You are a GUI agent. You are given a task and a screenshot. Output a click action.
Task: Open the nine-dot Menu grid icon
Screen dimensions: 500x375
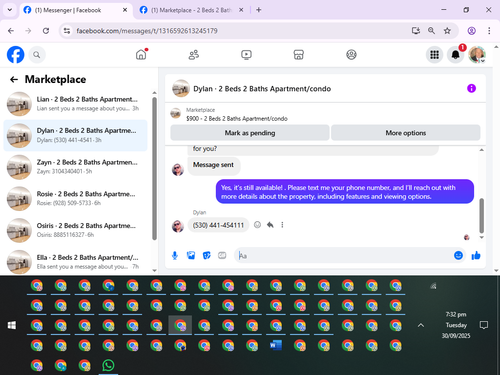tap(434, 55)
